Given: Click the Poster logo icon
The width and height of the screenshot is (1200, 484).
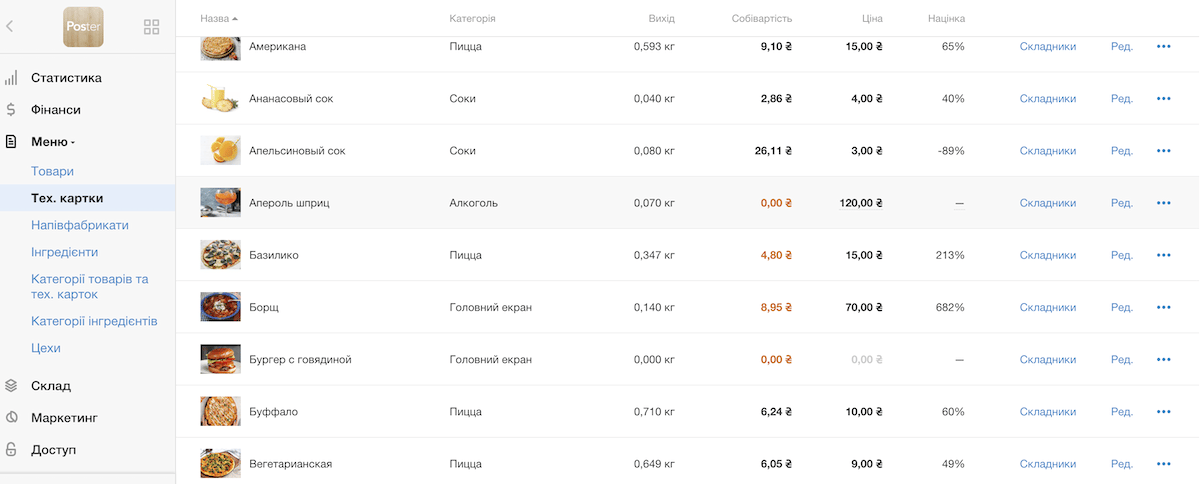Looking at the screenshot, I should [83, 27].
